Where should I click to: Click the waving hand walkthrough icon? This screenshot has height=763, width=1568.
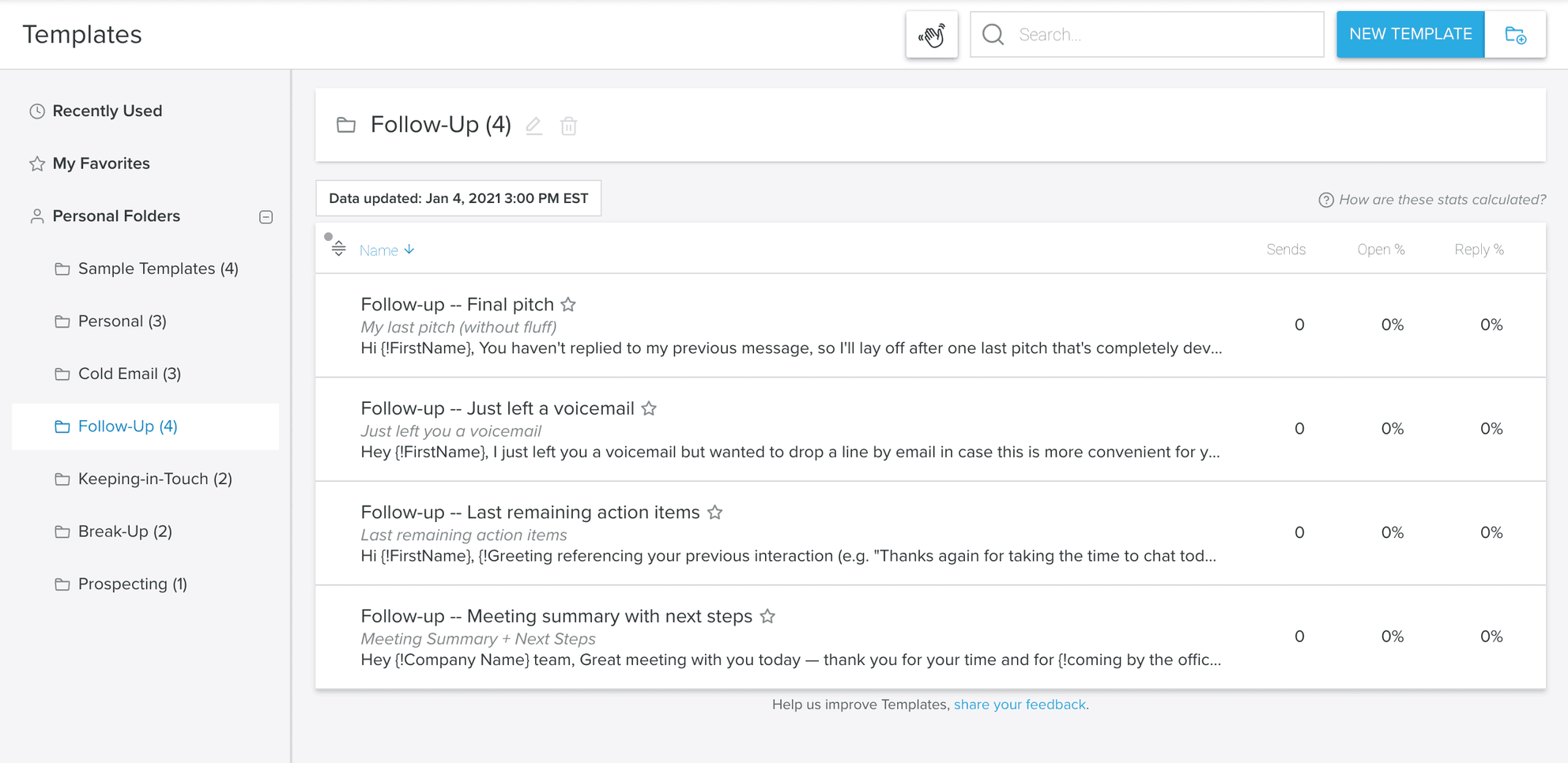[x=932, y=34]
